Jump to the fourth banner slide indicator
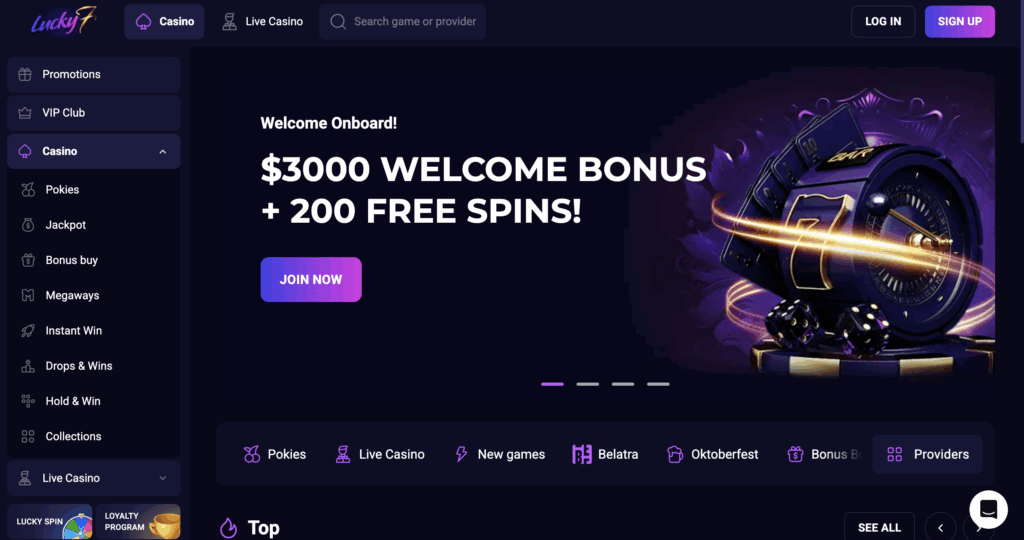Screen dimensions: 1024x540 (x=658, y=384)
